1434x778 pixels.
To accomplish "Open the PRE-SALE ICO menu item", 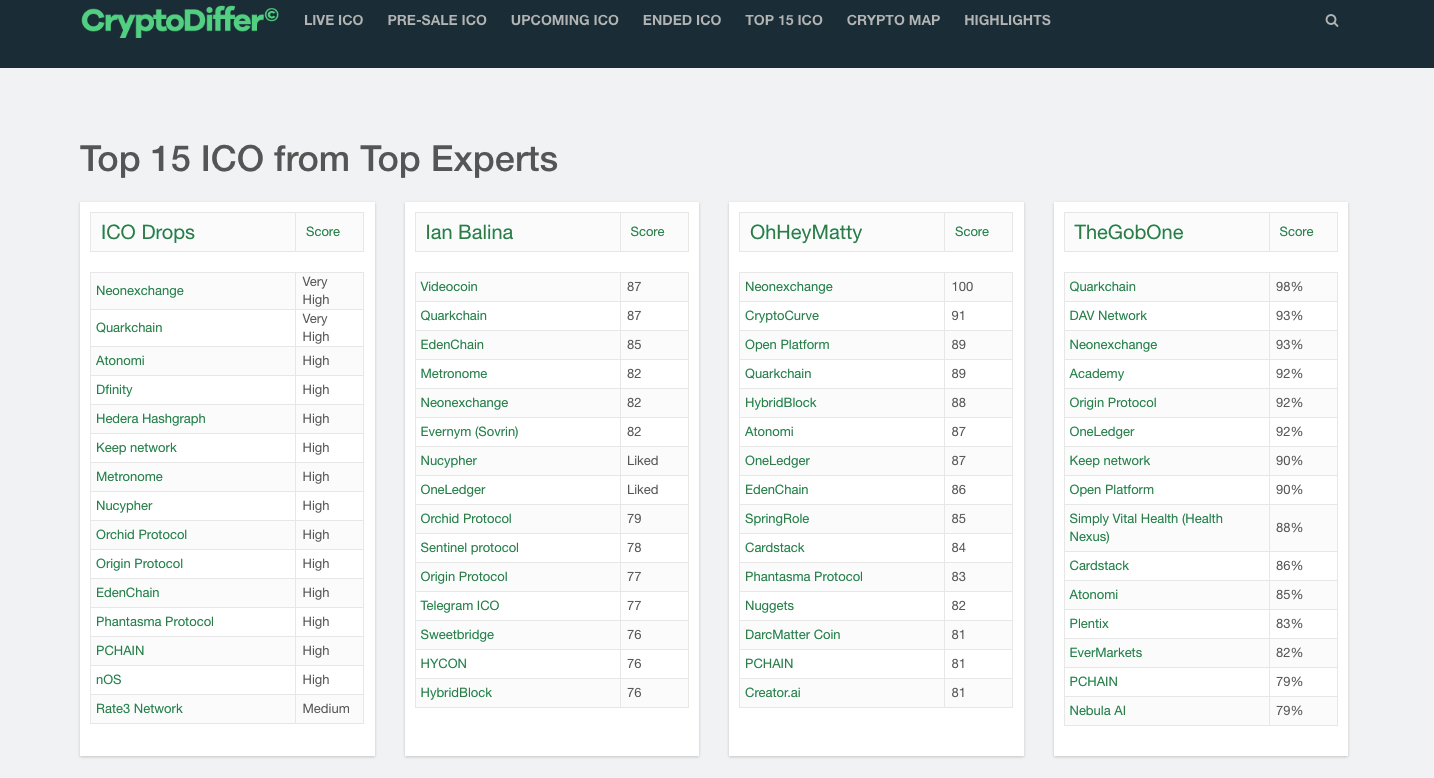I will [x=437, y=20].
